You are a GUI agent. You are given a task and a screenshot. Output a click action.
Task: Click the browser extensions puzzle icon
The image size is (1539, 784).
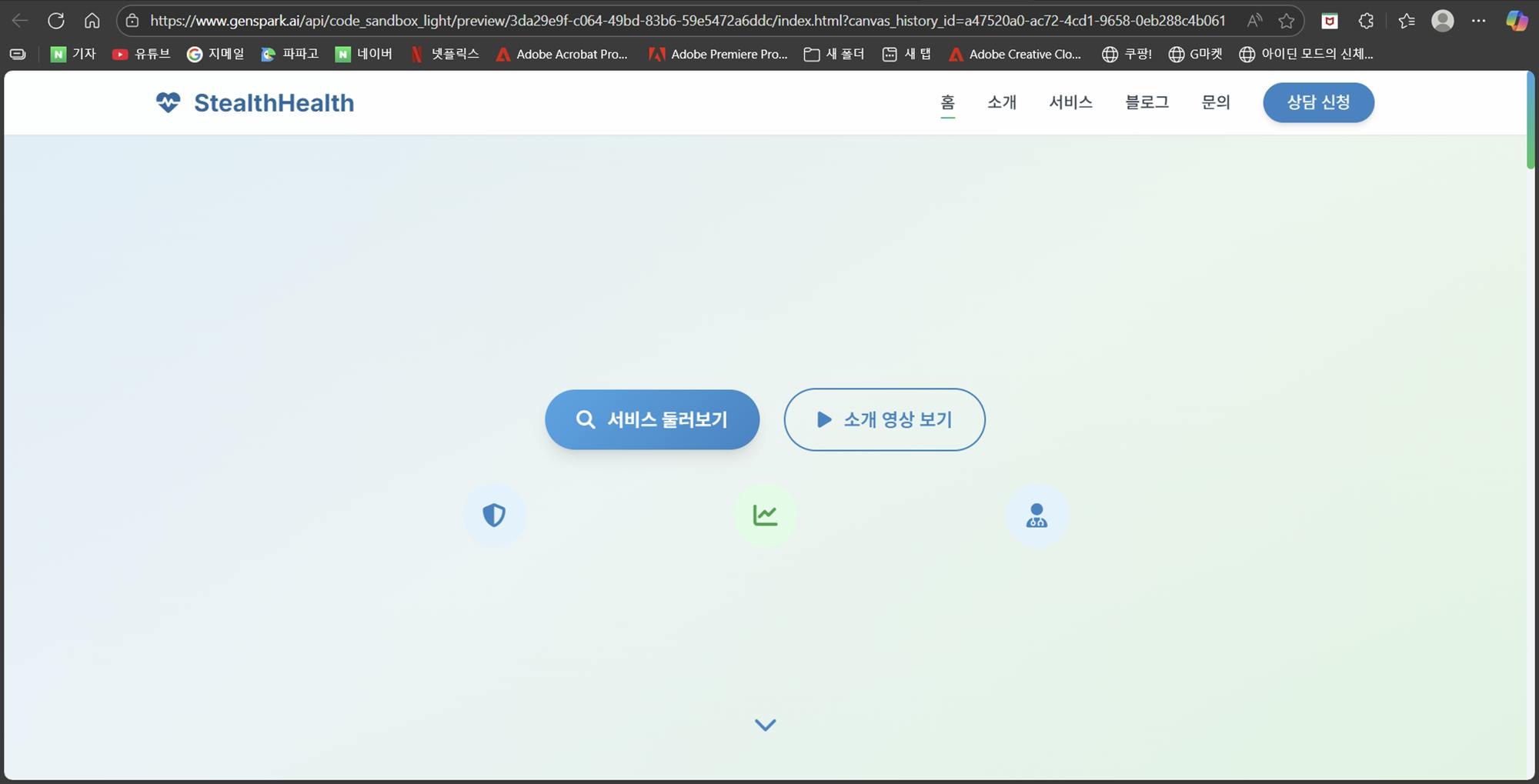(x=1366, y=21)
